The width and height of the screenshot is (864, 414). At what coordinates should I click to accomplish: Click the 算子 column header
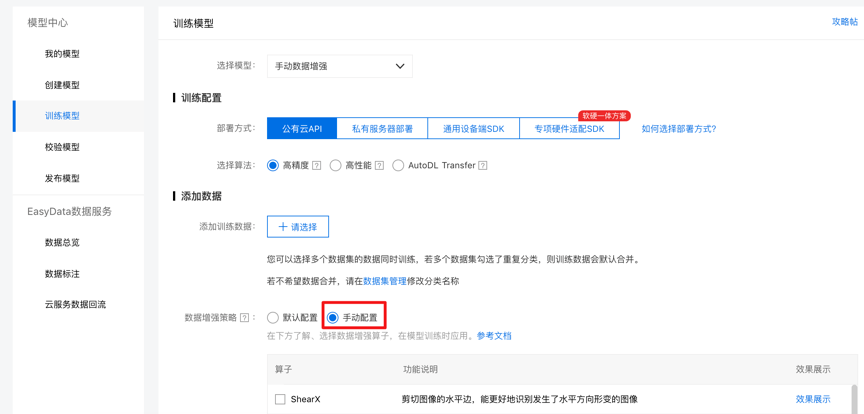(x=283, y=368)
